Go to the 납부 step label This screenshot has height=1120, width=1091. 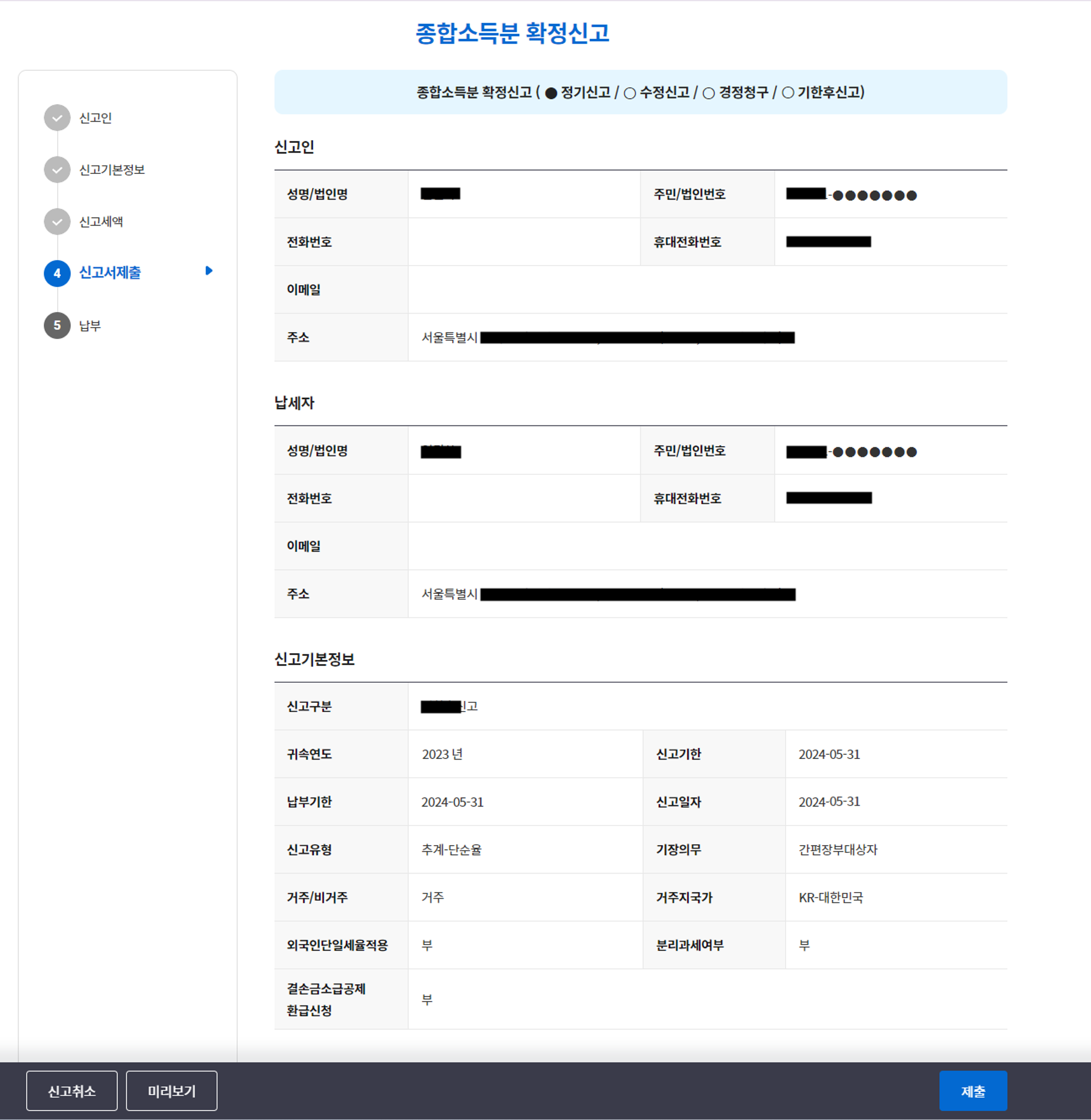click(90, 326)
